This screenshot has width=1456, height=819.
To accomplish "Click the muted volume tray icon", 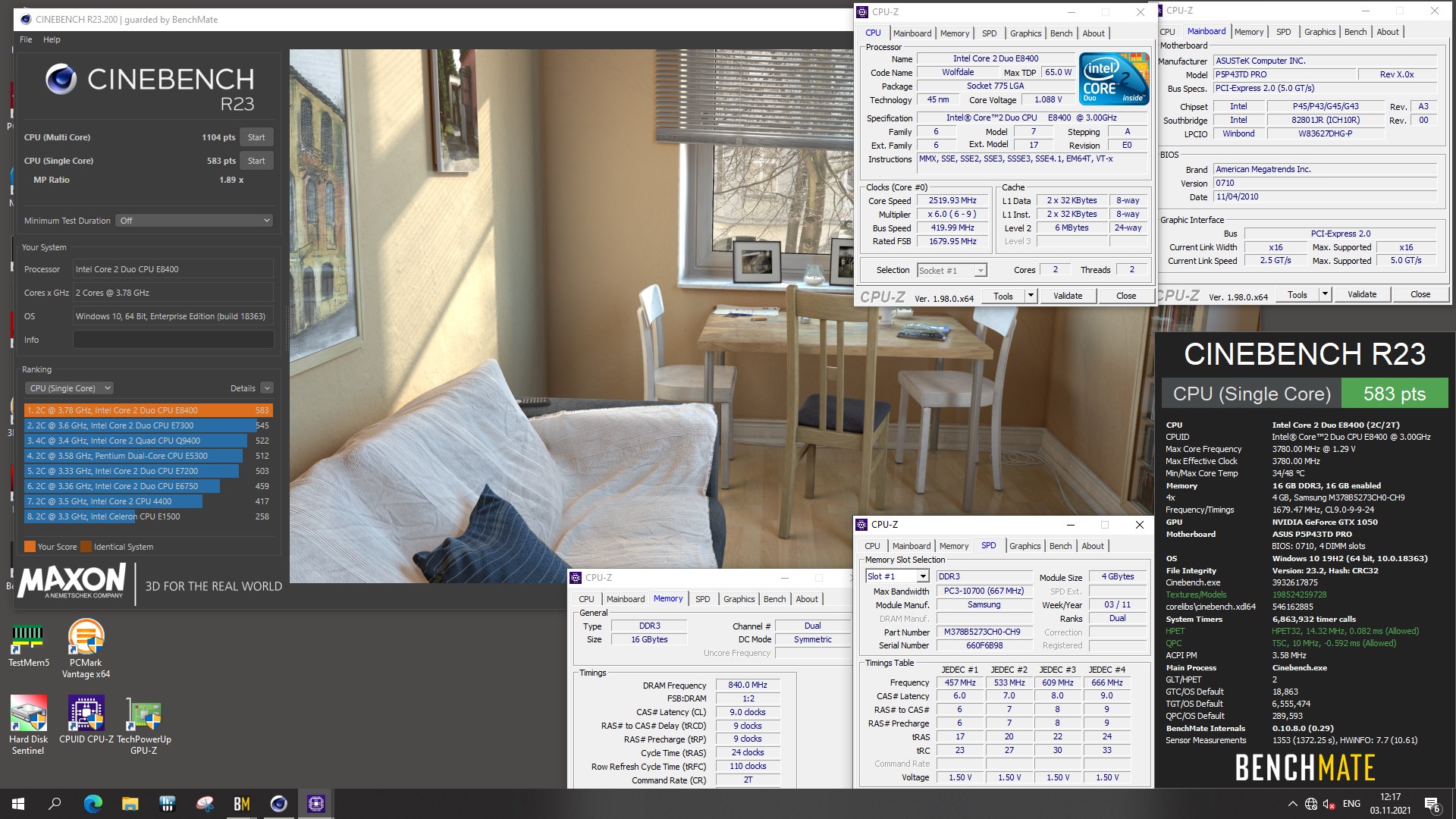I will point(1329,804).
